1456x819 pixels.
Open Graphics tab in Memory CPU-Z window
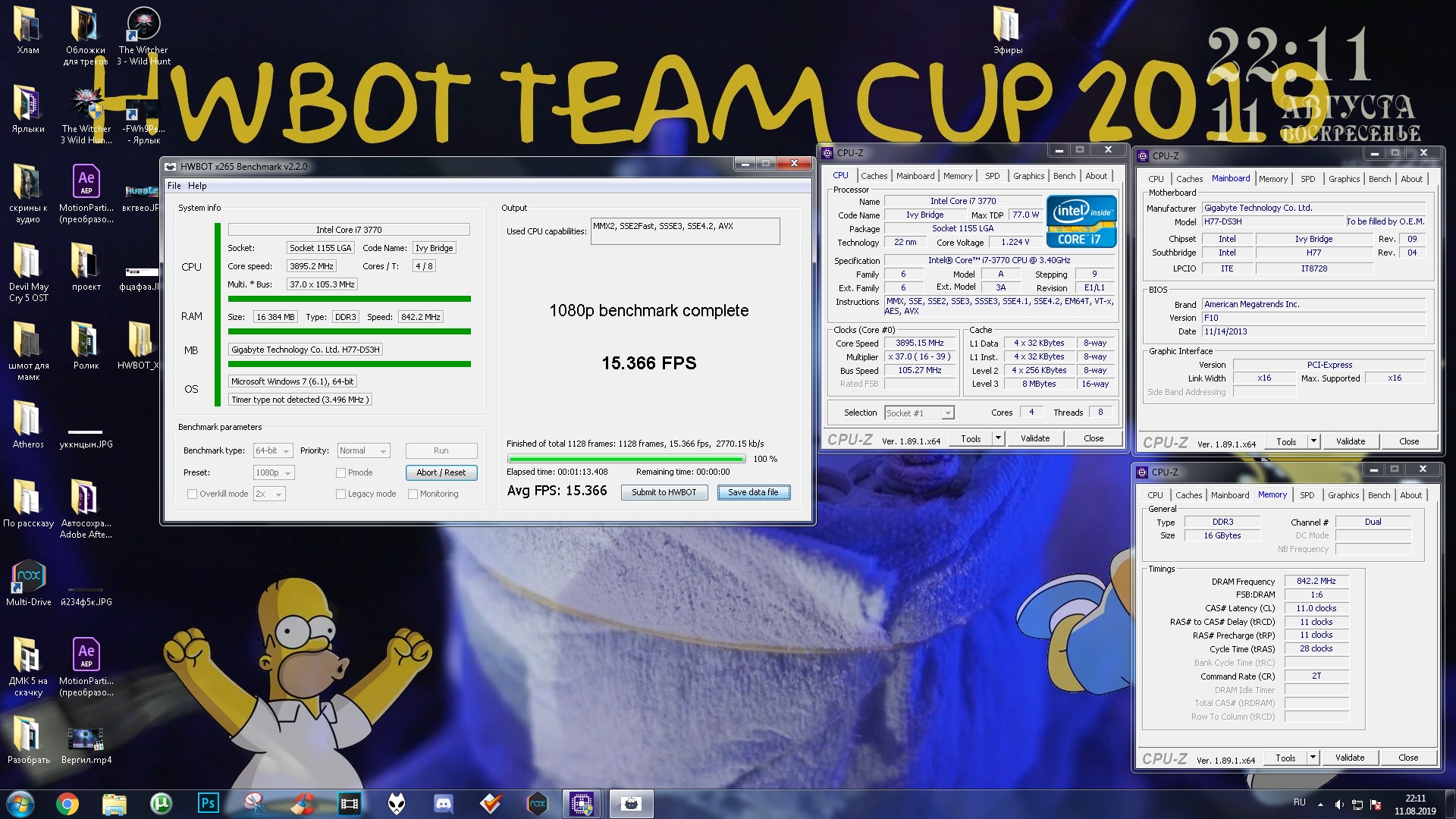pyautogui.click(x=1343, y=495)
